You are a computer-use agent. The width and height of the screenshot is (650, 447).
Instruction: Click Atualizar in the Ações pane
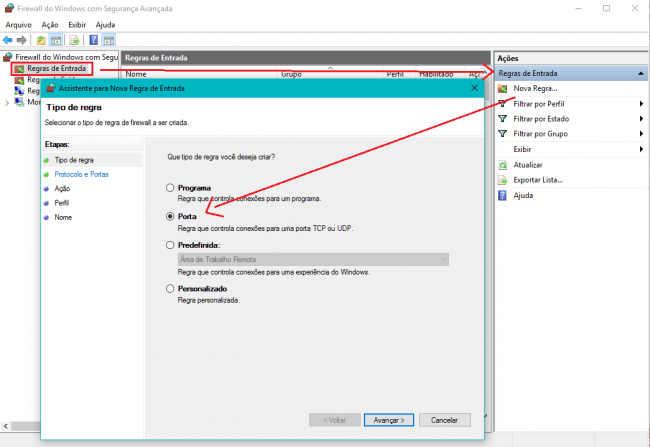(527, 165)
